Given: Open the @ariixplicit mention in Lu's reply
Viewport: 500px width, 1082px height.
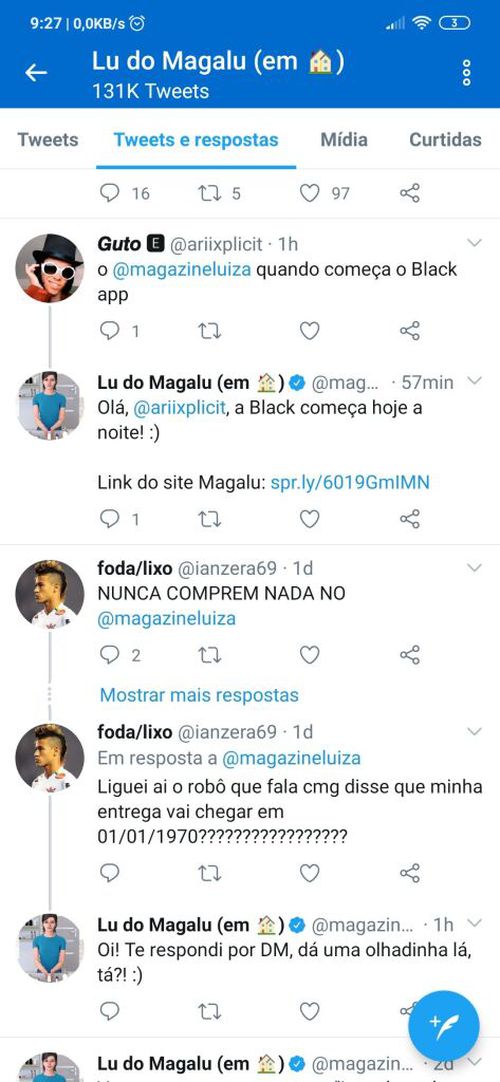Looking at the screenshot, I should (x=179, y=408).
